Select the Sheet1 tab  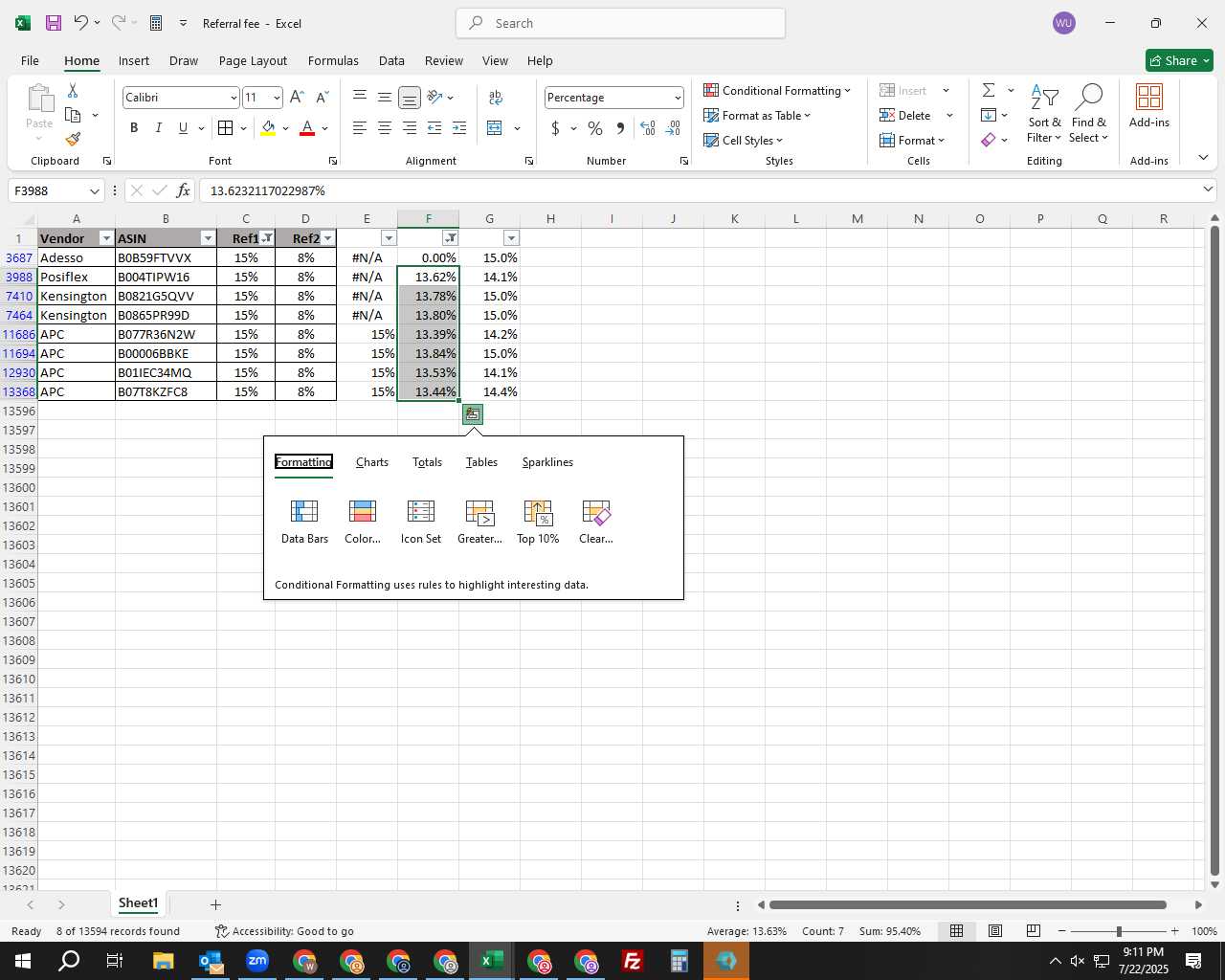click(x=138, y=903)
